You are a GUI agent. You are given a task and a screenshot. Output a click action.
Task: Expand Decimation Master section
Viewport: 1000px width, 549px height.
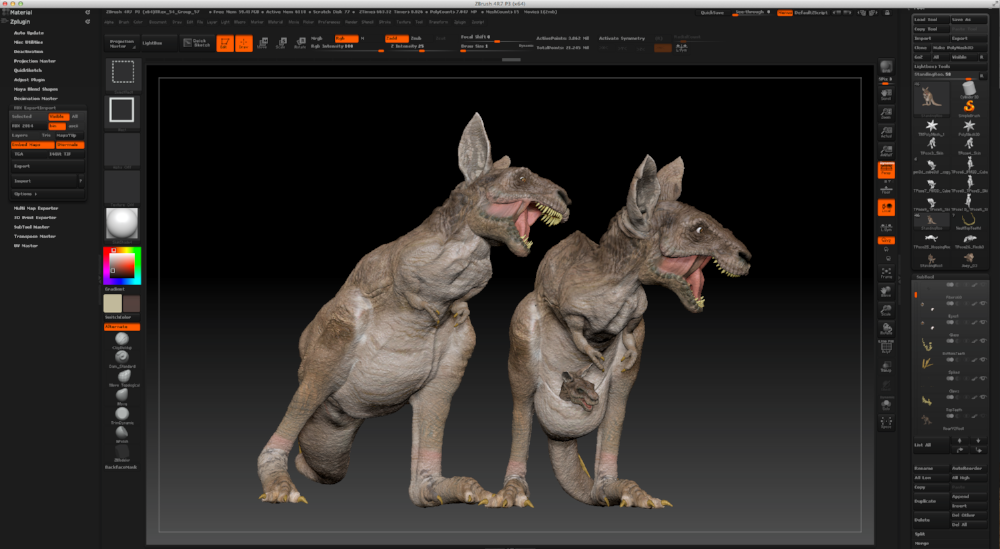(x=36, y=99)
